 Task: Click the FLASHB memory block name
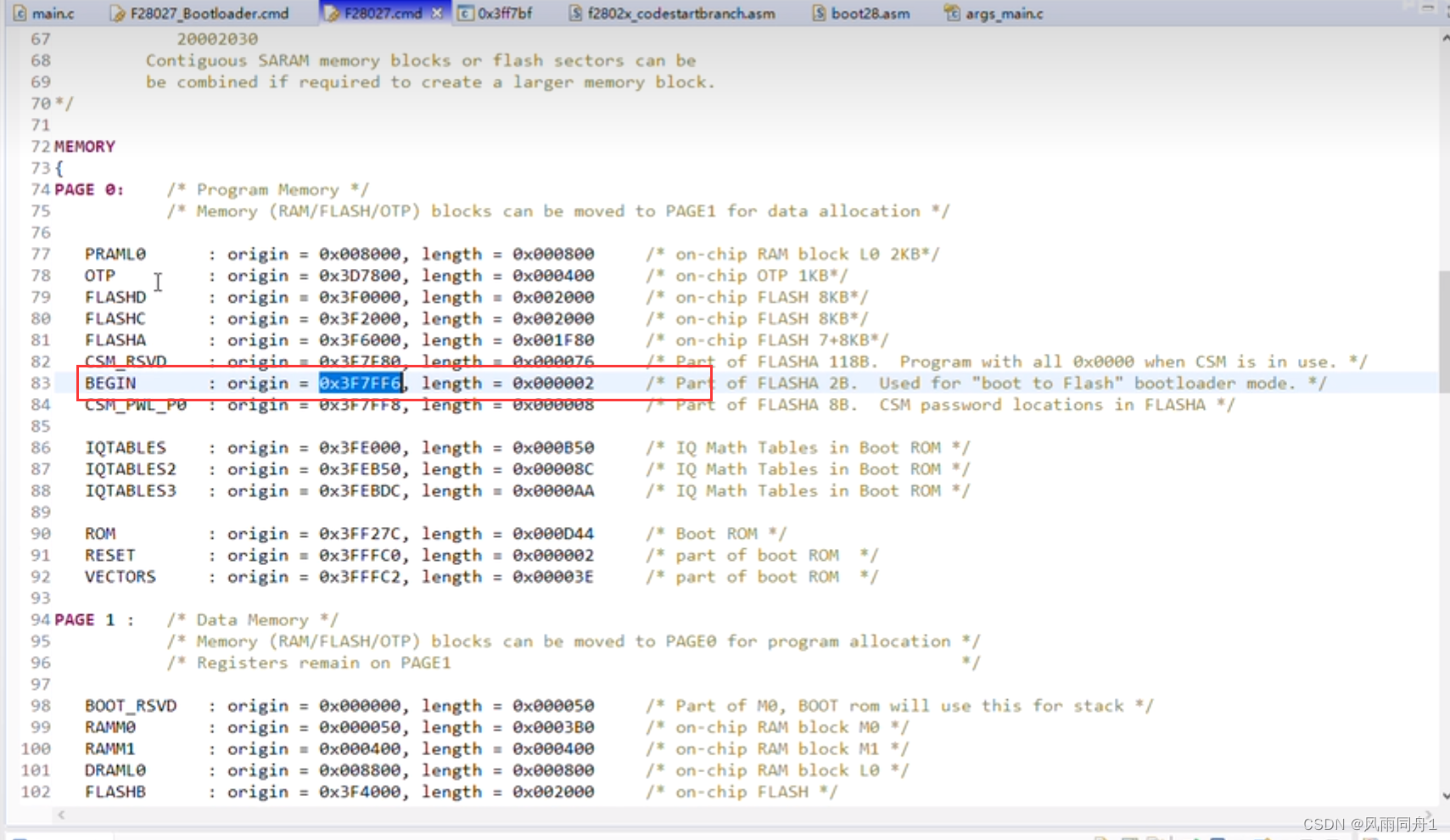(115, 792)
